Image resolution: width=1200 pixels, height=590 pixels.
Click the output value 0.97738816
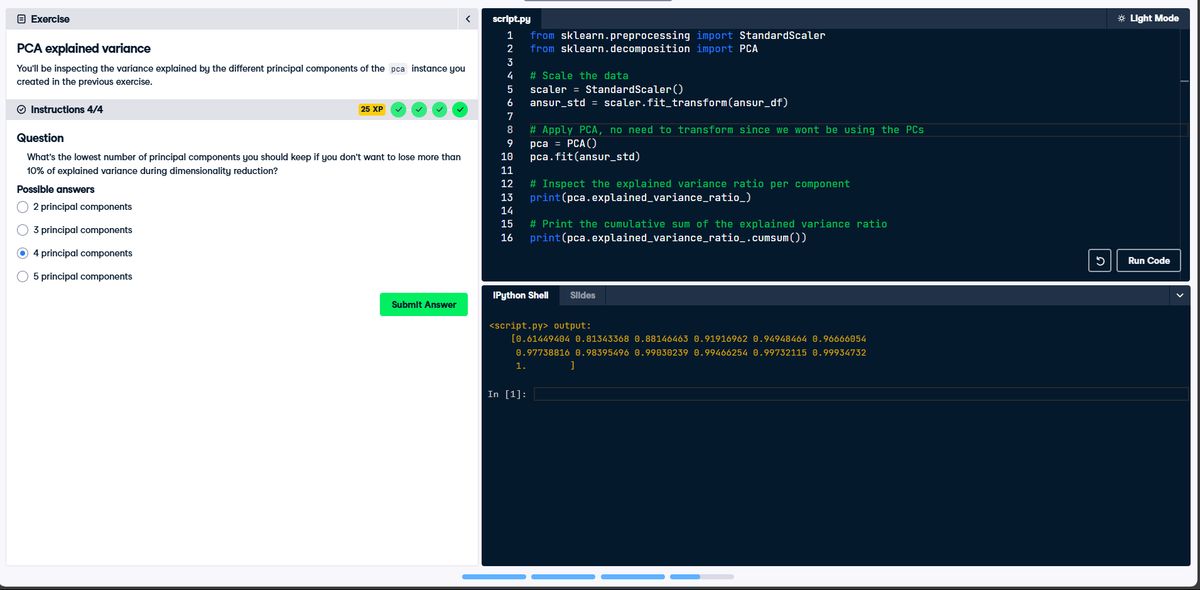[x=541, y=353]
